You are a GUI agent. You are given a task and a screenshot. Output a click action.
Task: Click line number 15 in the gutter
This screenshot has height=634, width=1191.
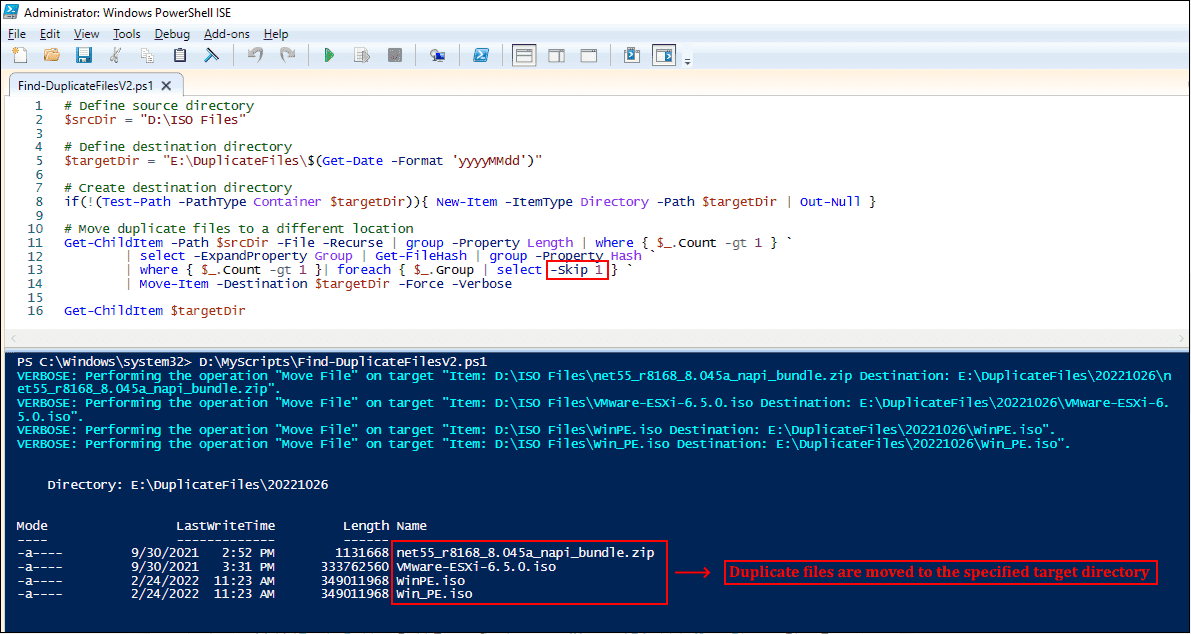click(35, 297)
